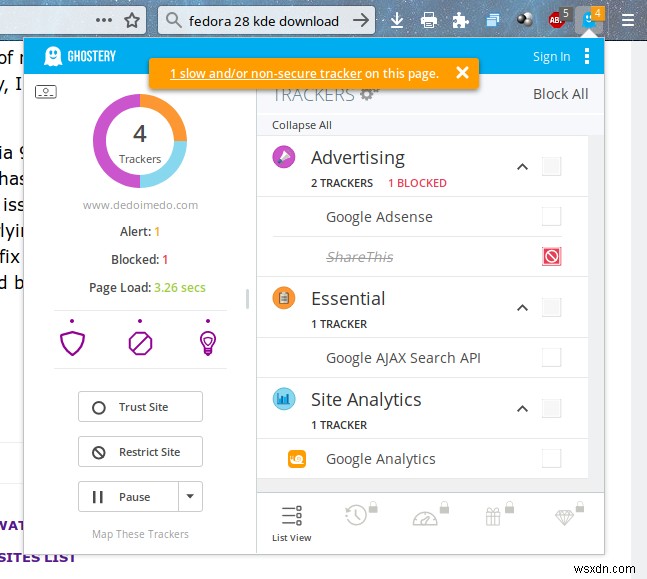Switch to the simple view panel icon
The width and height of the screenshot is (647, 579).
pyautogui.click(x=46, y=92)
